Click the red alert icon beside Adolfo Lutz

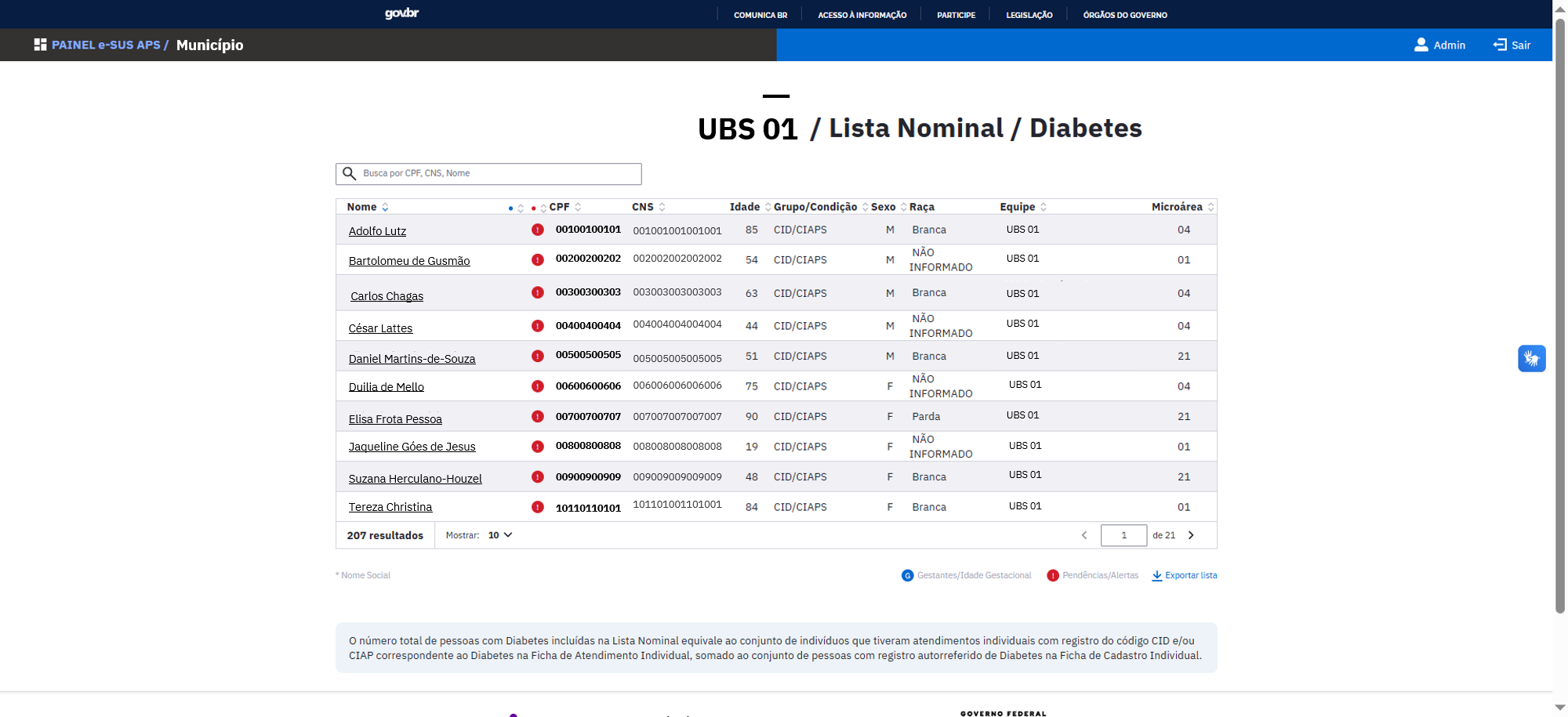[x=537, y=230]
